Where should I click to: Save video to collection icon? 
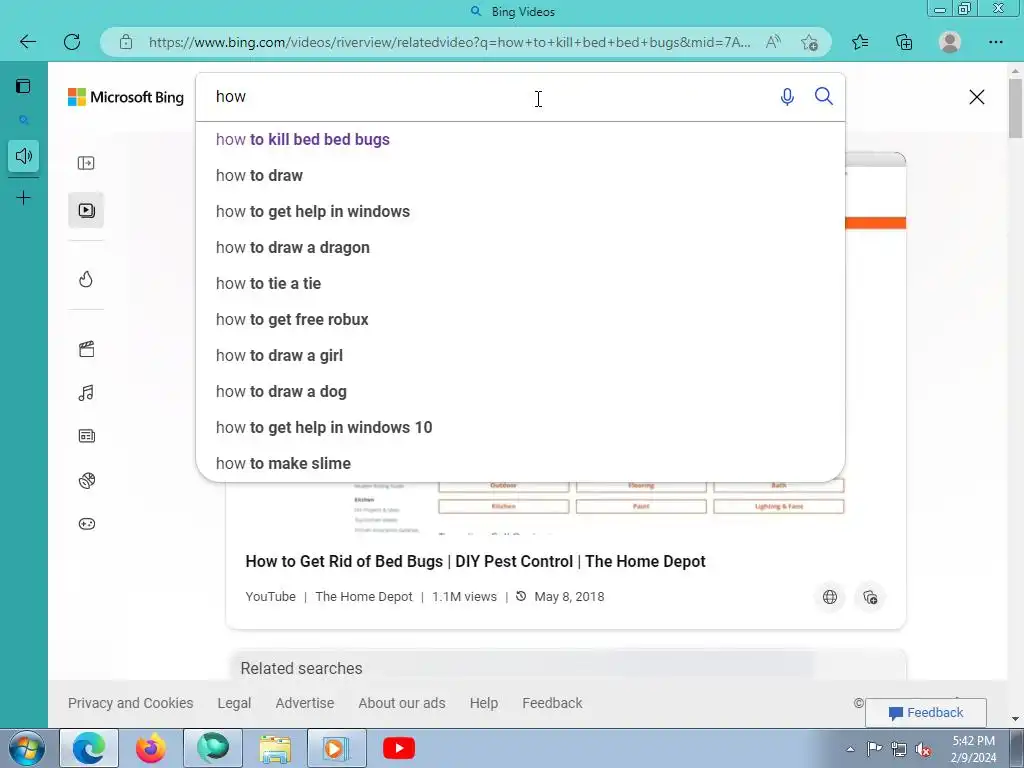click(x=870, y=597)
